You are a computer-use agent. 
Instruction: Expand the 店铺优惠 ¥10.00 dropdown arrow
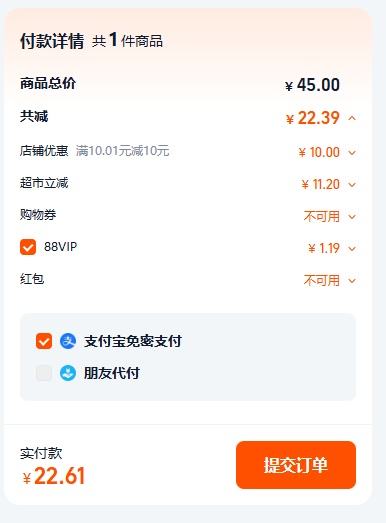tap(352, 153)
